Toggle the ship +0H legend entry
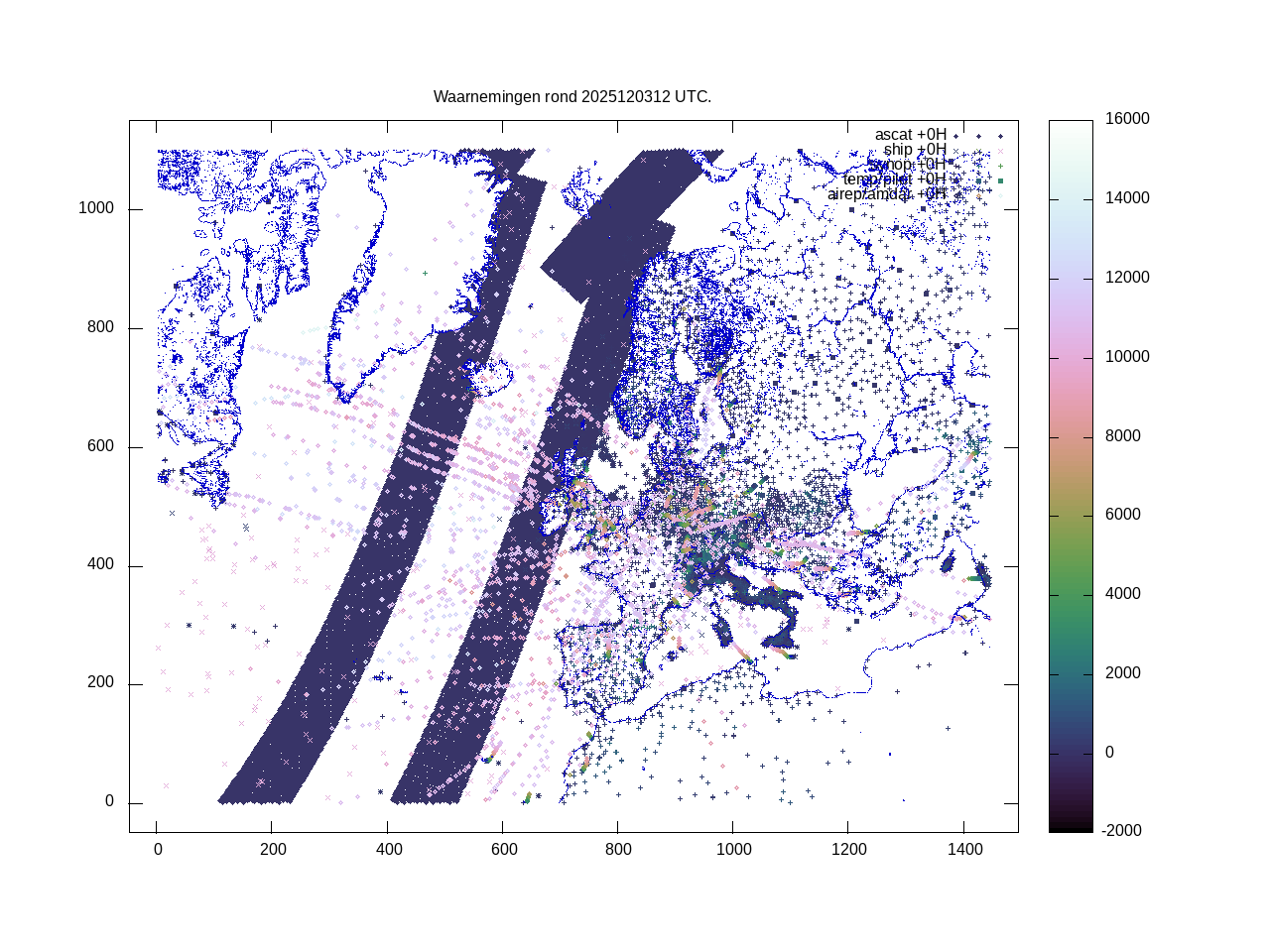The width and height of the screenshot is (1270, 952). click(915, 150)
